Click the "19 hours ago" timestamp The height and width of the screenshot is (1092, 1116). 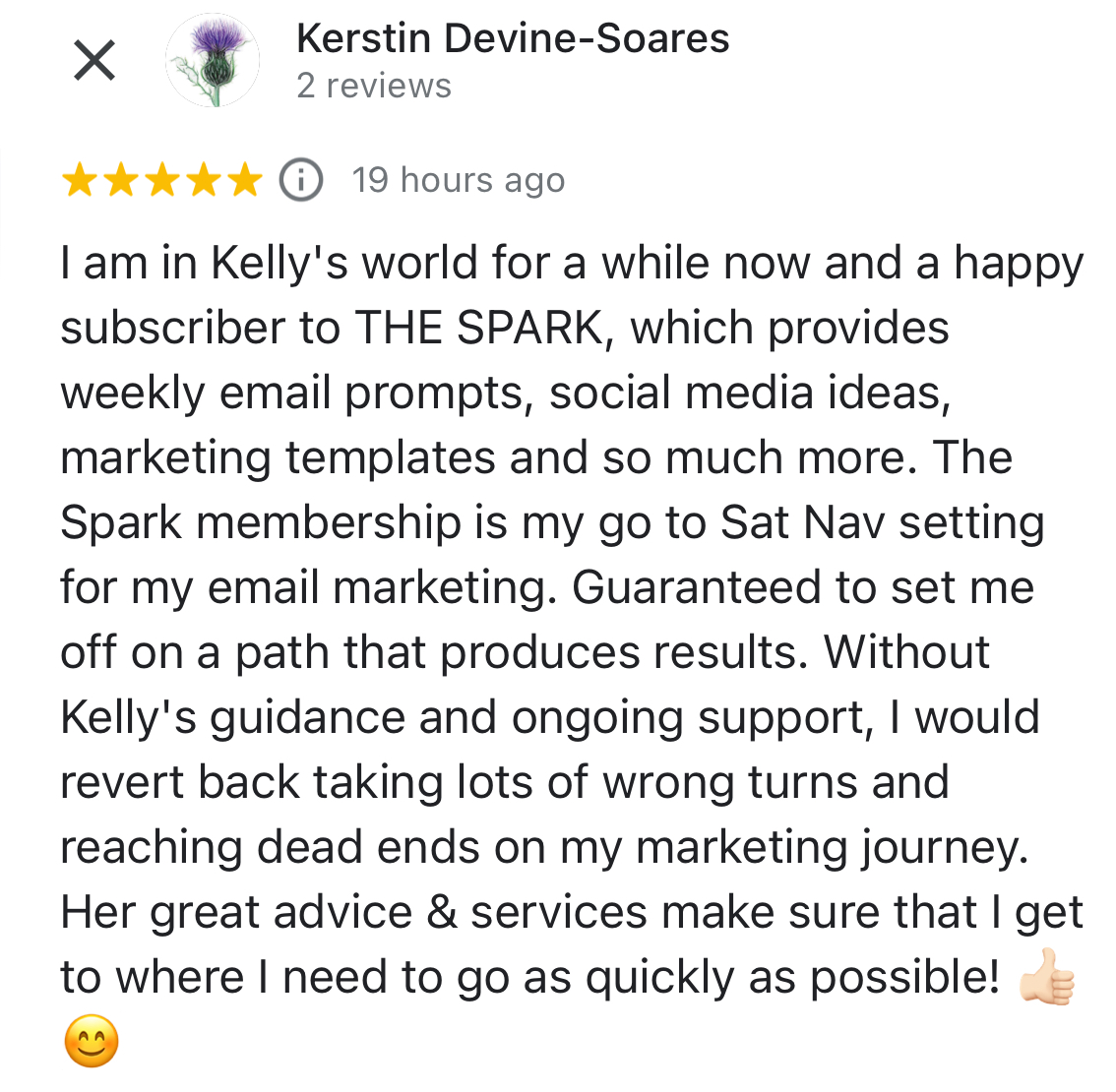point(459,180)
